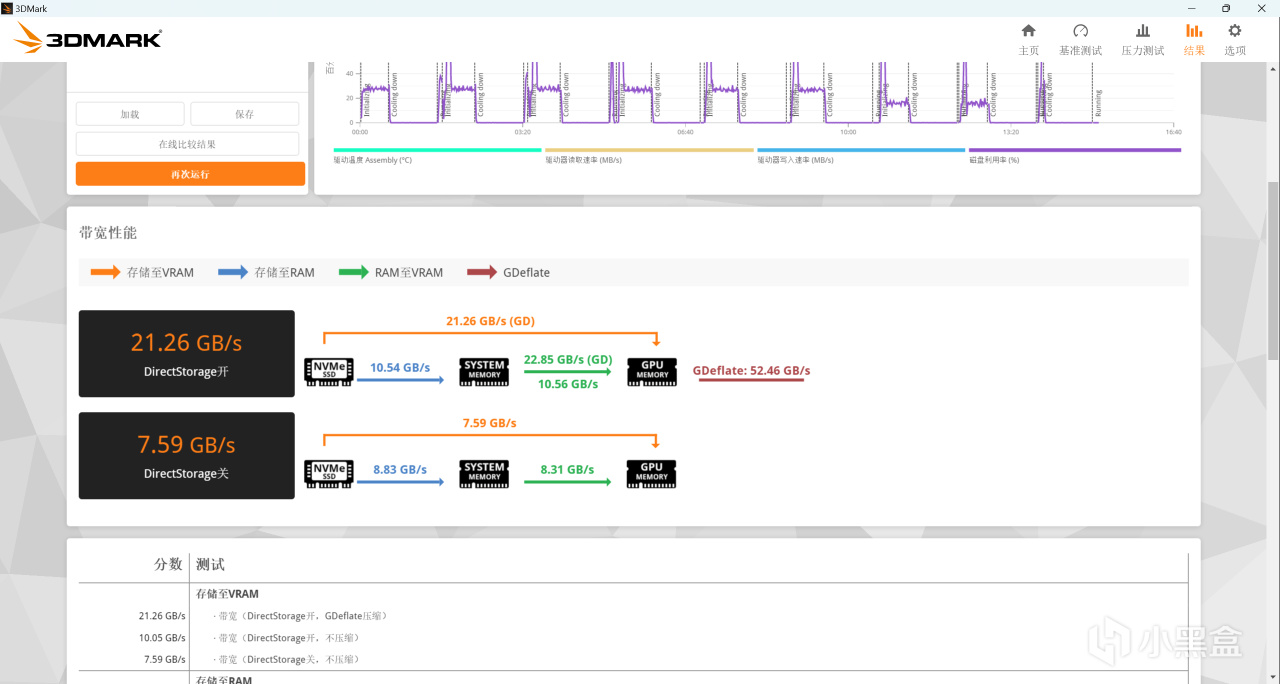Open the 压力测试 stress test icon
1280x684 pixels.
1143,31
